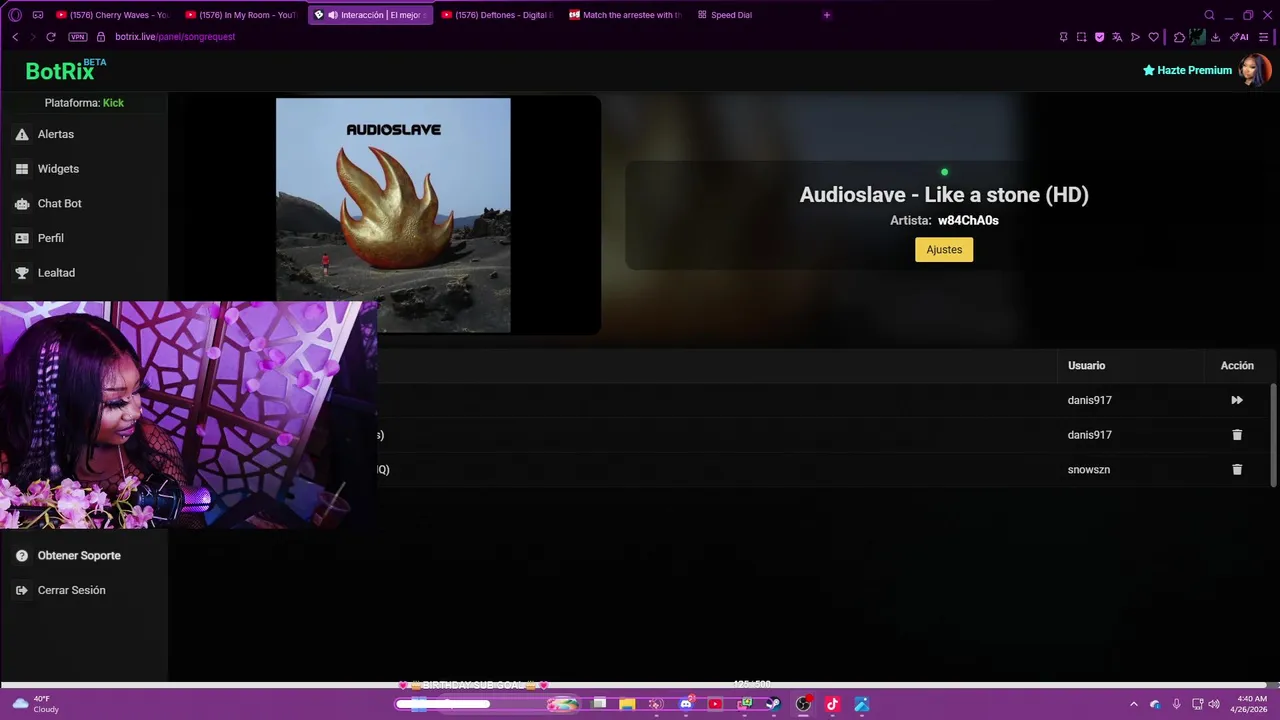Click the Acción column header
The width and height of the screenshot is (1280, 720).
tap(1237, 366)
